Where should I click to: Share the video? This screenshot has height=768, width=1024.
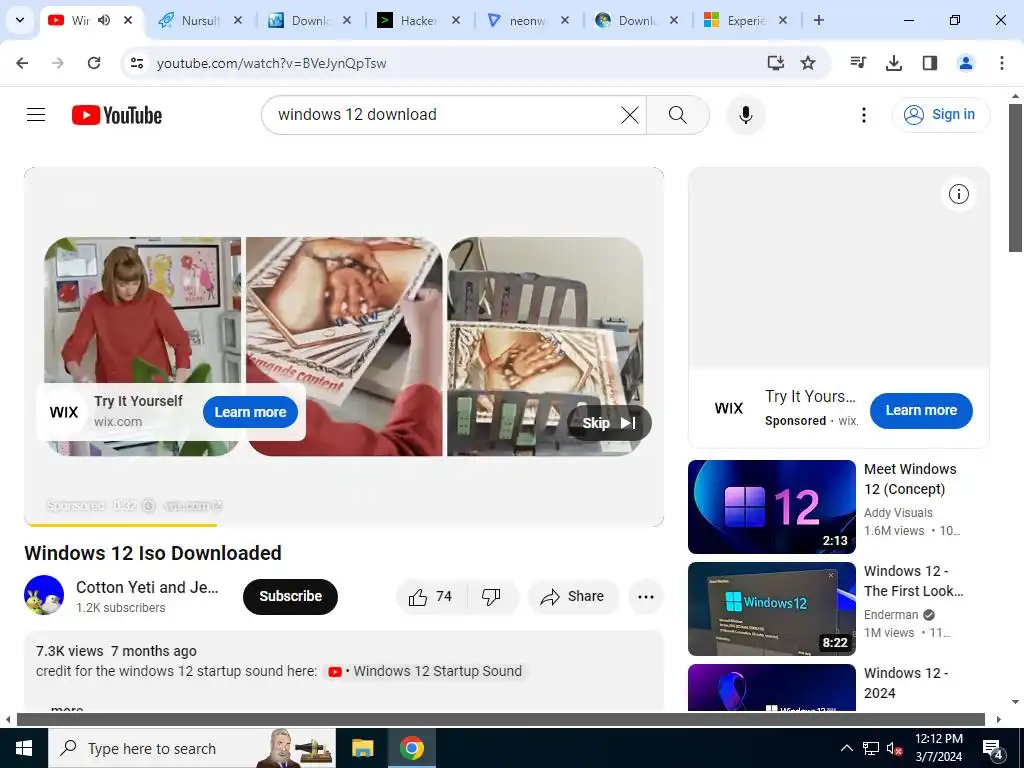[x=572, y=596]
